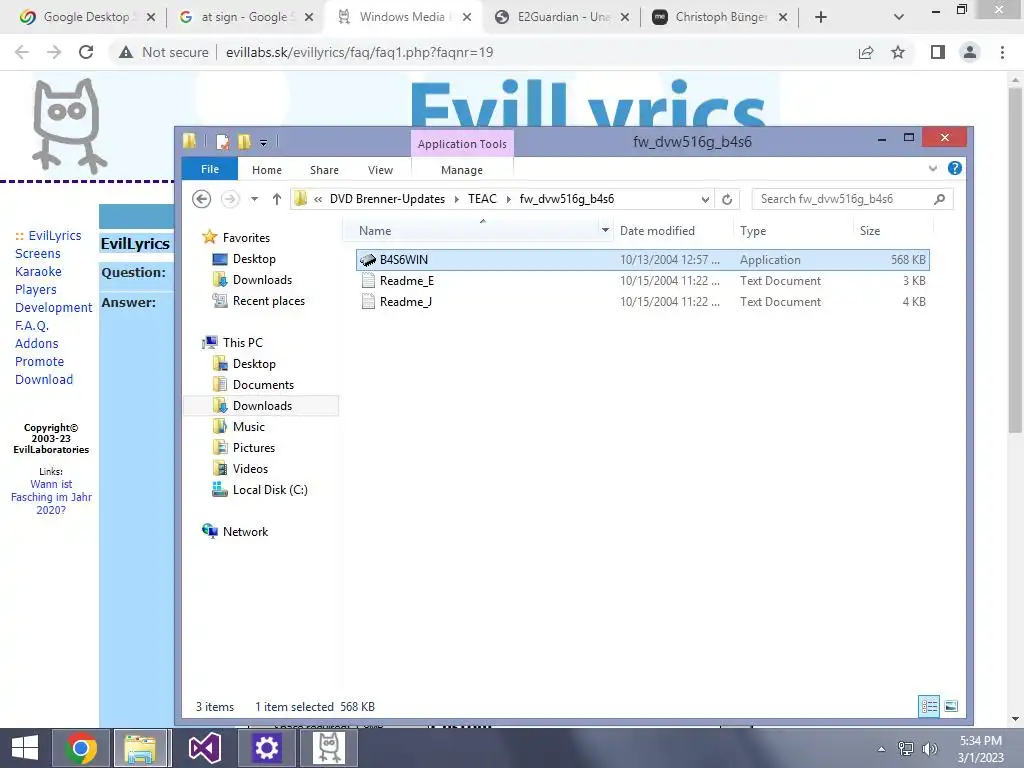The width and height of the screenshot is (1024, 768).
Task: Open Visual Studio from the taskbar
Action: [x=204, y=748]
